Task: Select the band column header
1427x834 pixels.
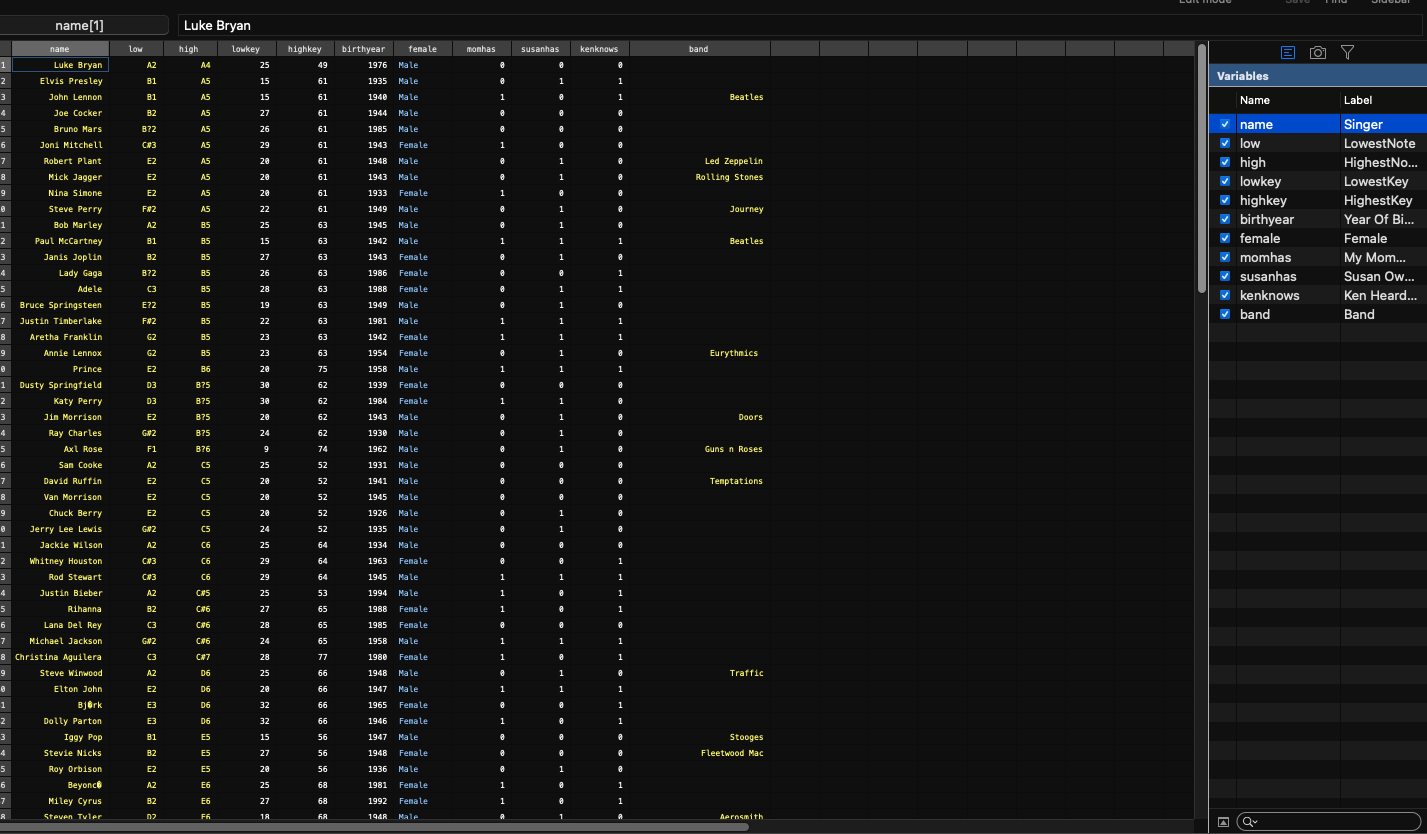Action: pos(699,49)
